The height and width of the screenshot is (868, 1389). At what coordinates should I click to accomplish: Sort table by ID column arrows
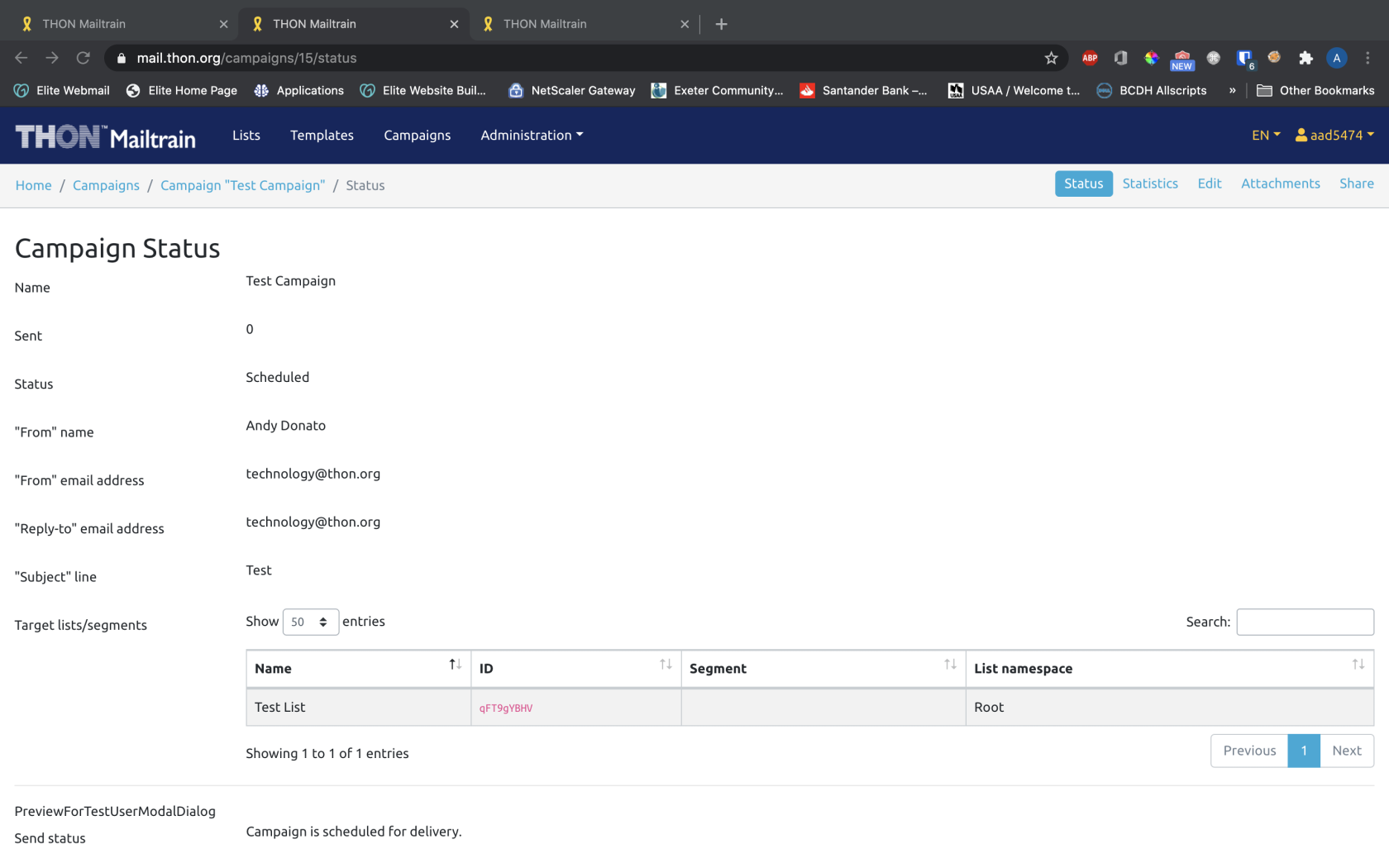666,665
